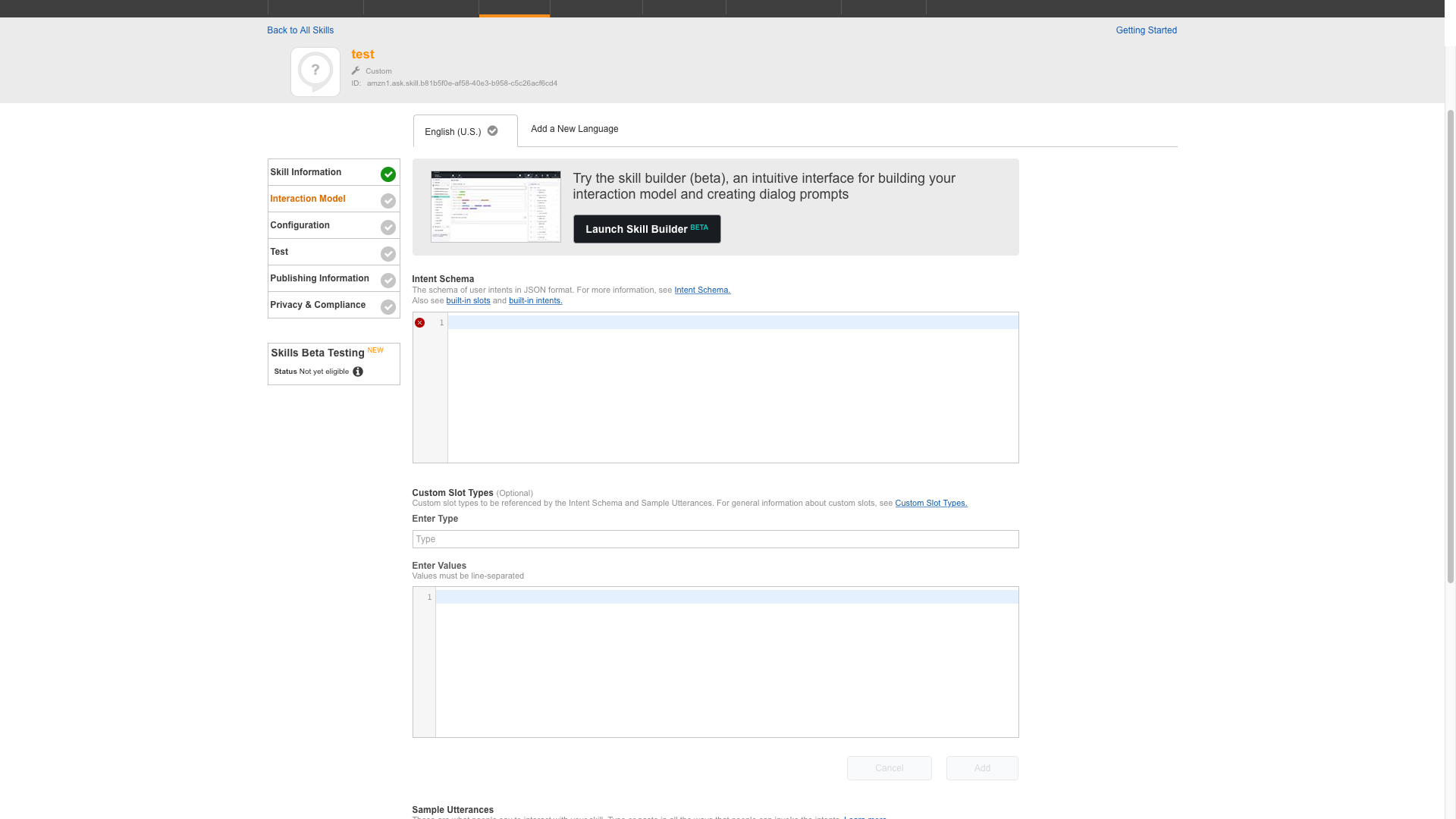Toggle English U.S. language tab checkmark
This screenshot has height=819, width=1456.
(492, 131)
